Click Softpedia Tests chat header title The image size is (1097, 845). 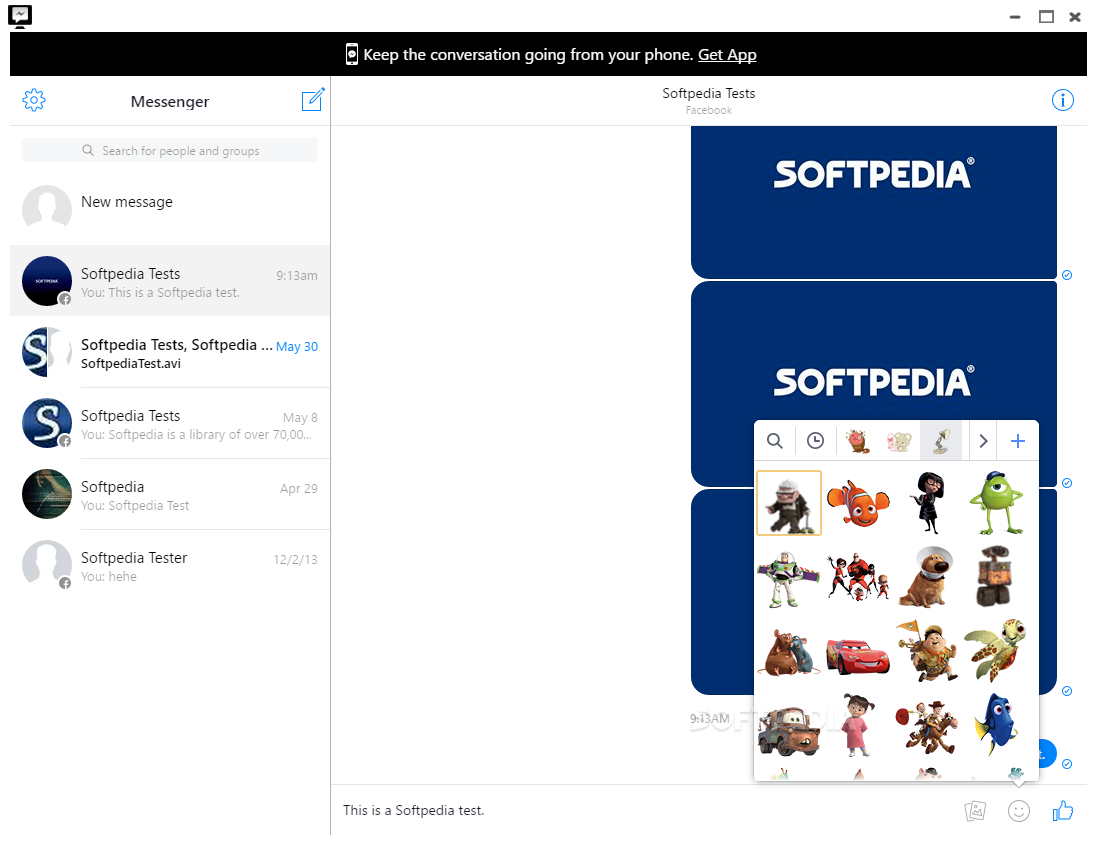(x=709, y=93)
